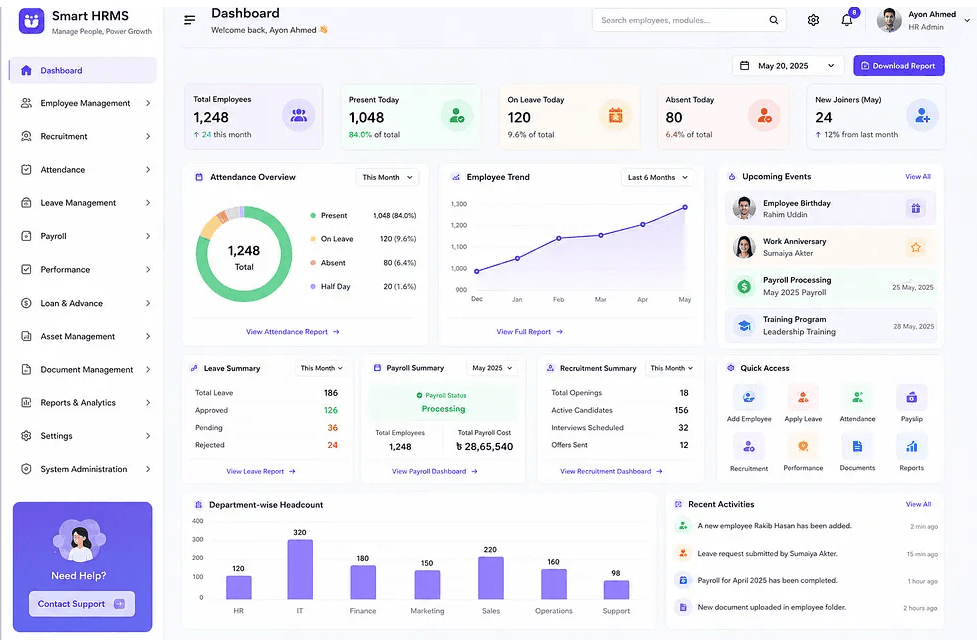This screenshot has height=640, width=977.
Task: Toggle the hamburger sidebar menu icon
Action: [x=189, y=20]
